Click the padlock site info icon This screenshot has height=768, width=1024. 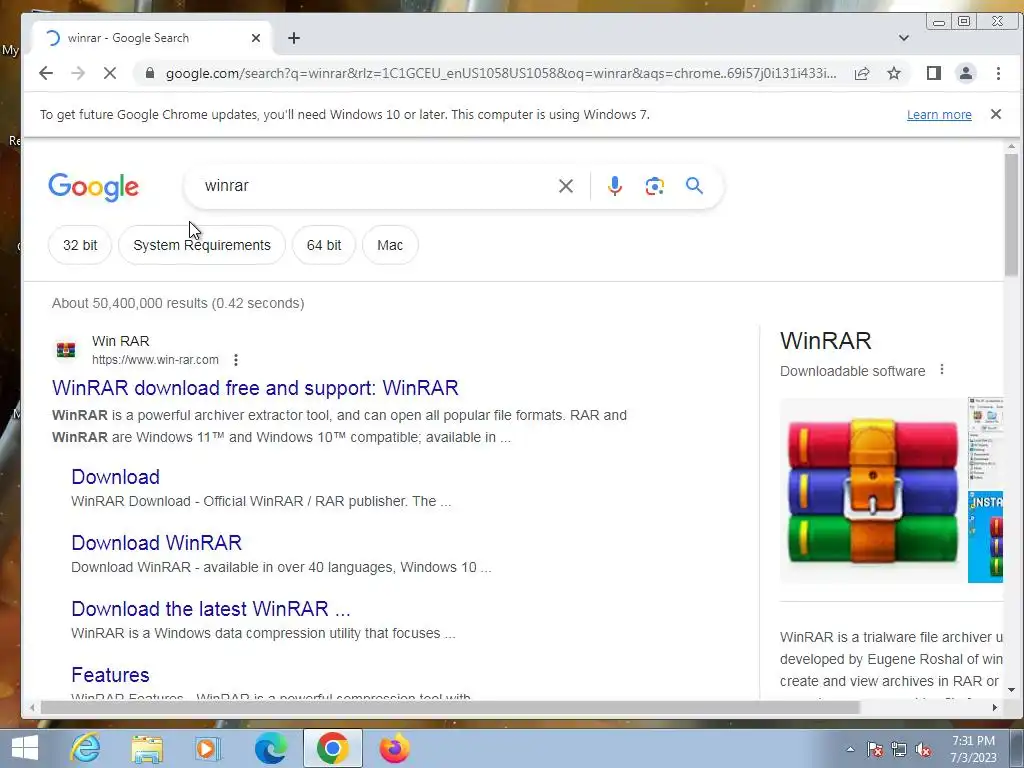[150, 73]
